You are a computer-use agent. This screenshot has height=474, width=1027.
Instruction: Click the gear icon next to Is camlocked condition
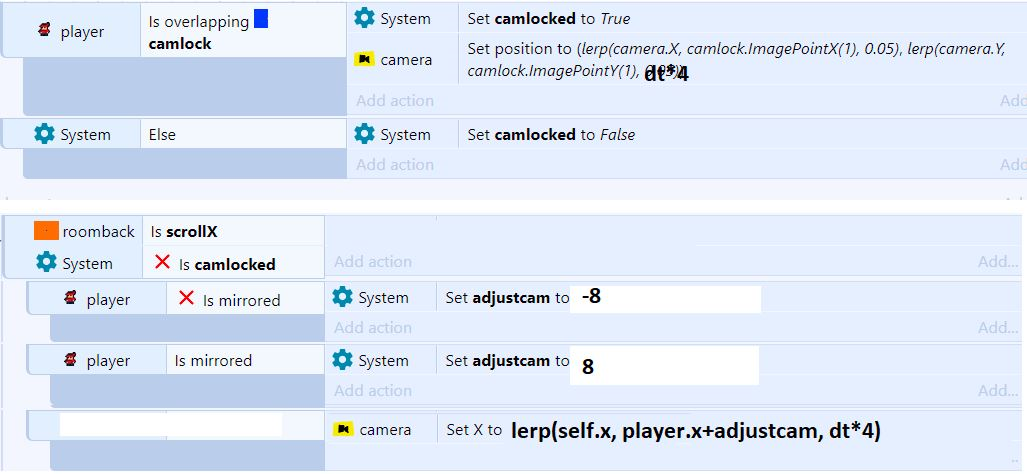(46, 263)
